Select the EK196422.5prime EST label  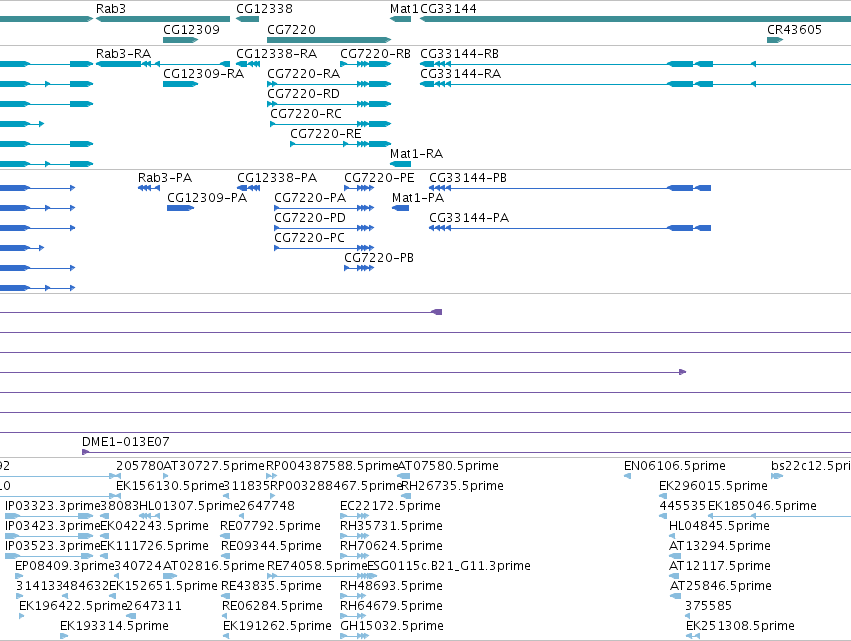tap(73, 607)
